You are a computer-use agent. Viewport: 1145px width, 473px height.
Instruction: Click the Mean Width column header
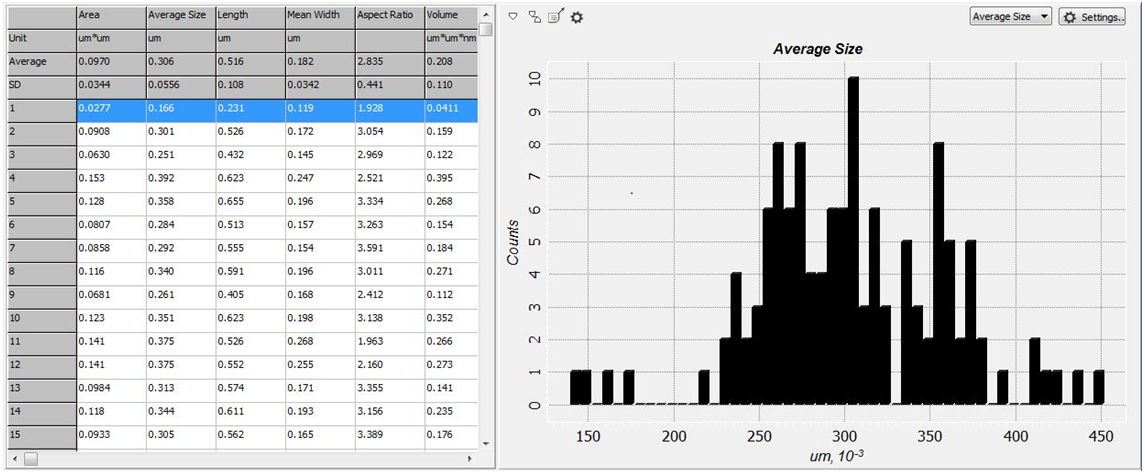coord(319,16)
